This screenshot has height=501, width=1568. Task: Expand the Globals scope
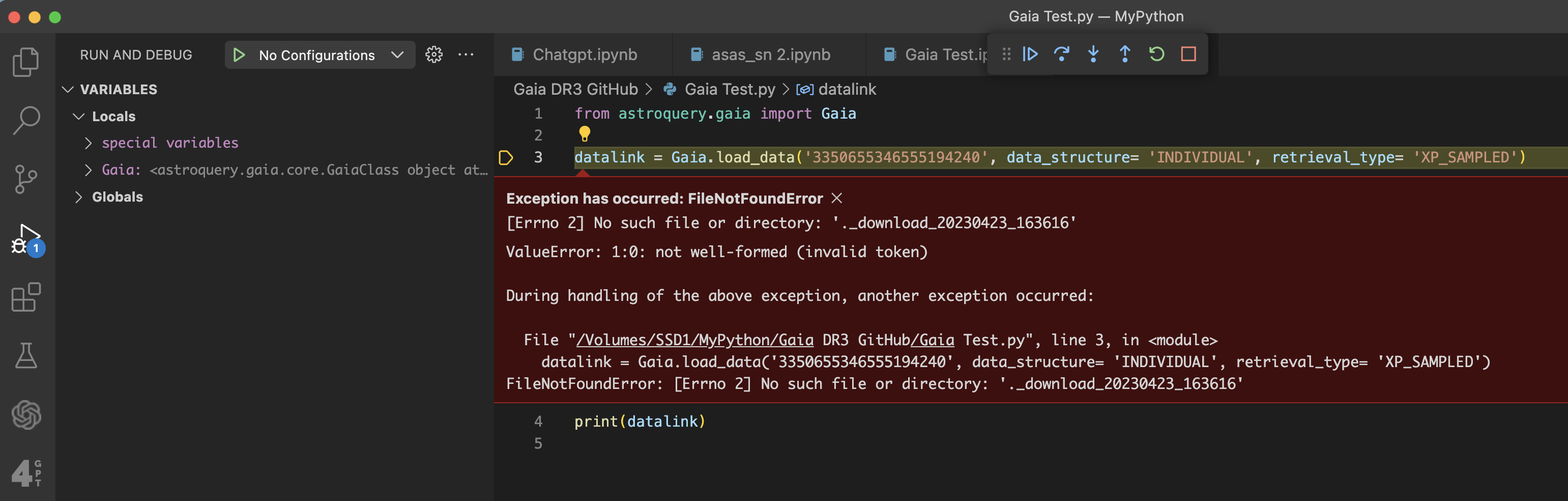[78, 197]
